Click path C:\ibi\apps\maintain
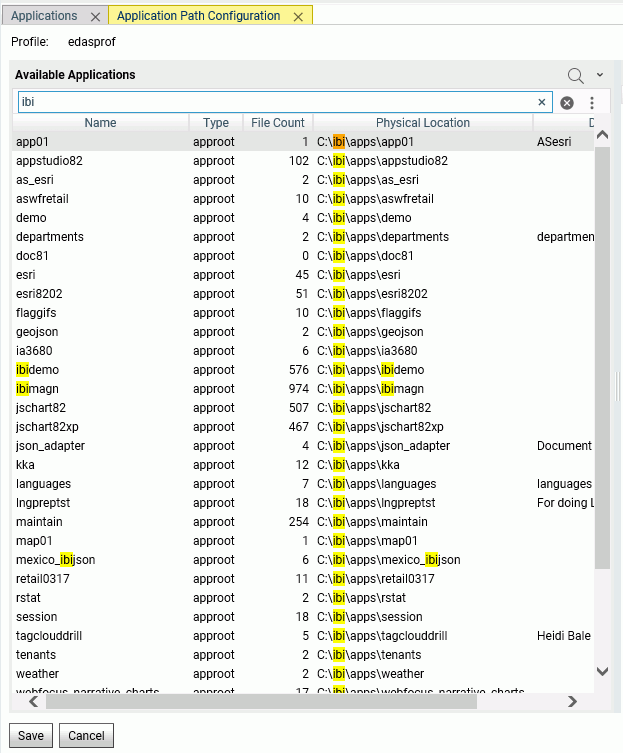The width and height of the screenshot is (623, 753). point(372,522)
